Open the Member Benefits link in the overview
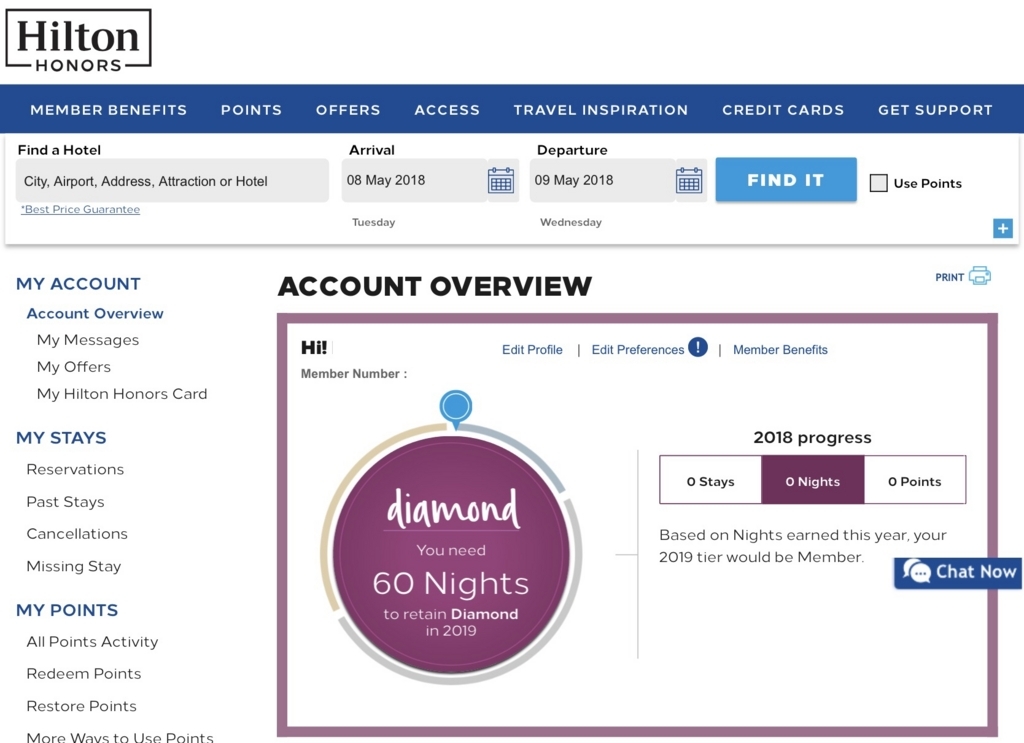This screenshot has width=1024, height=743. pyautogui.click(x=780, y=349)
